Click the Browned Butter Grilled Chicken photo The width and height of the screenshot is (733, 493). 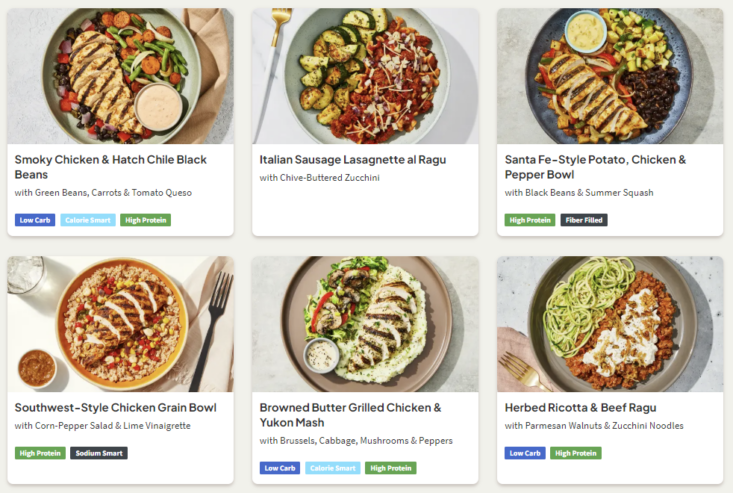point(365,324)
